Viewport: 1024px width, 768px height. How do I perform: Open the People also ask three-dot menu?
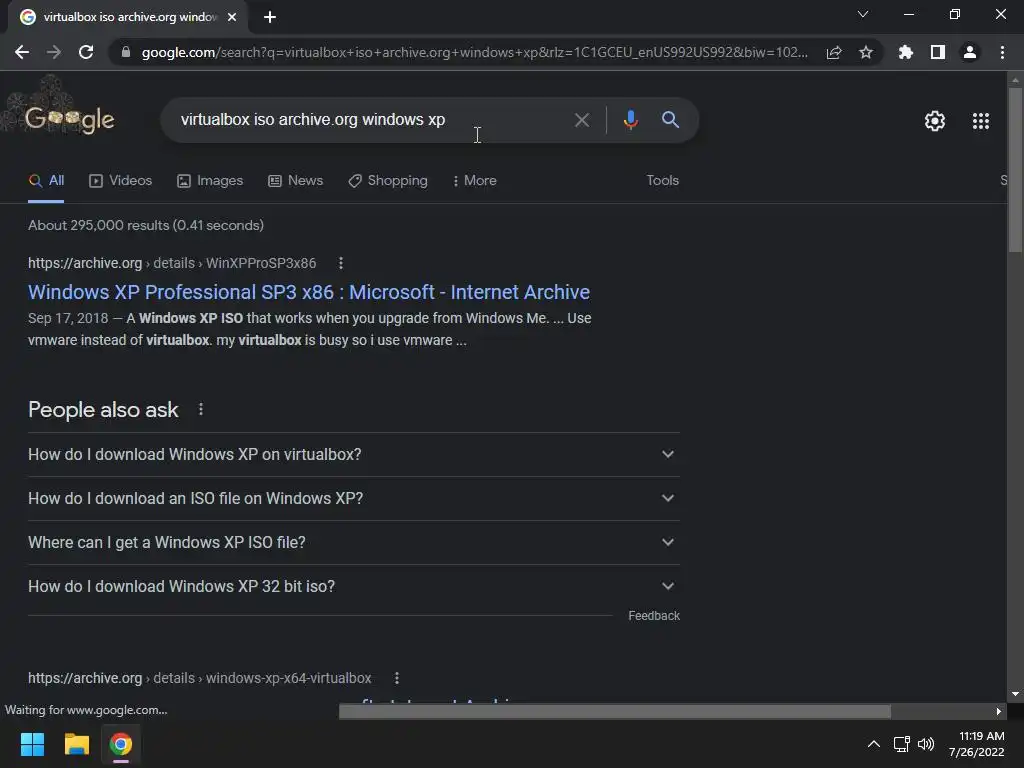pos(200,409)
